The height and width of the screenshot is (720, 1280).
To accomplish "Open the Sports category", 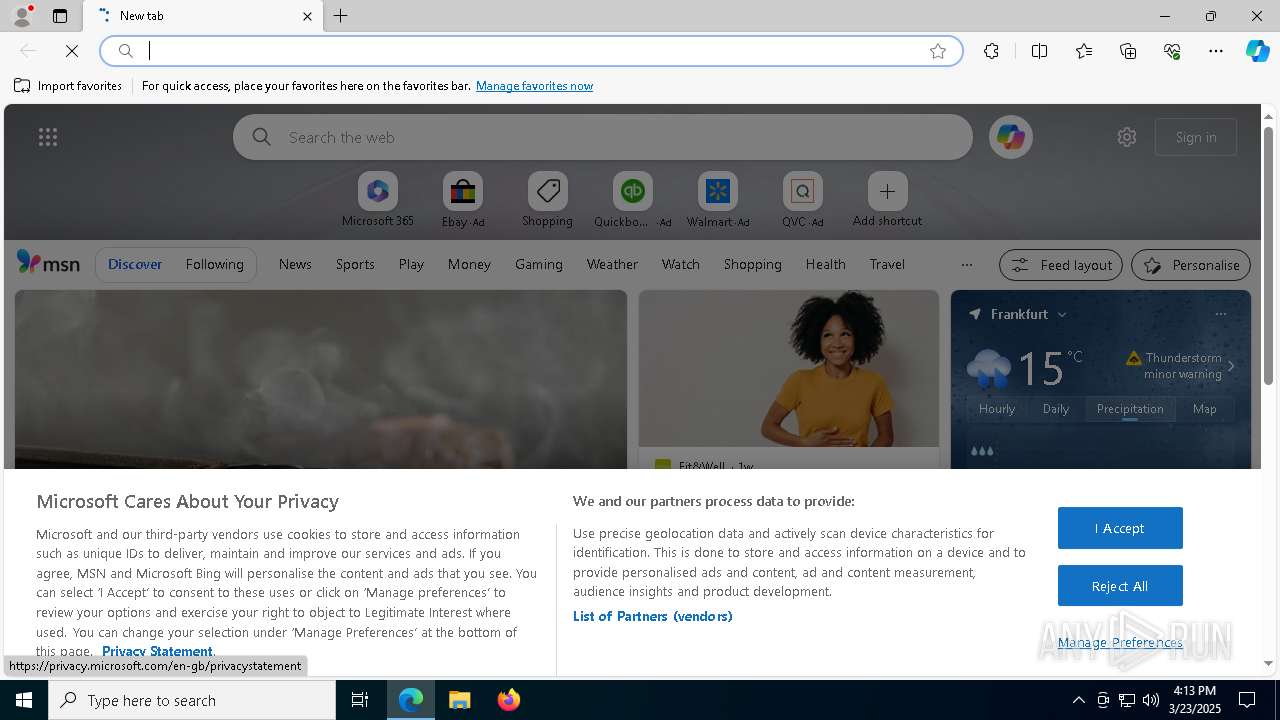I will click(355, 264).
